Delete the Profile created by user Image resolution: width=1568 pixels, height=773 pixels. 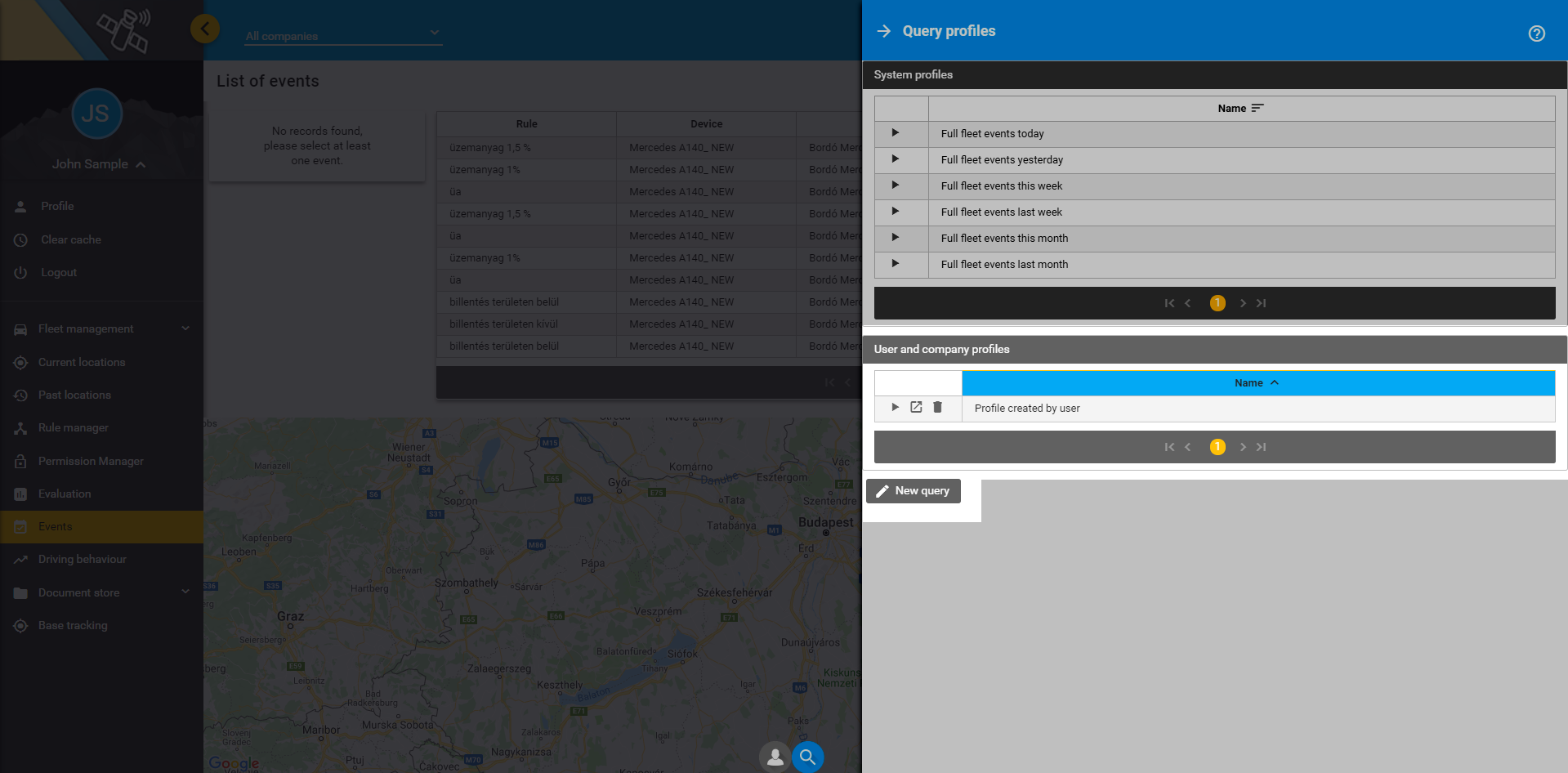(x=937, y=407)
